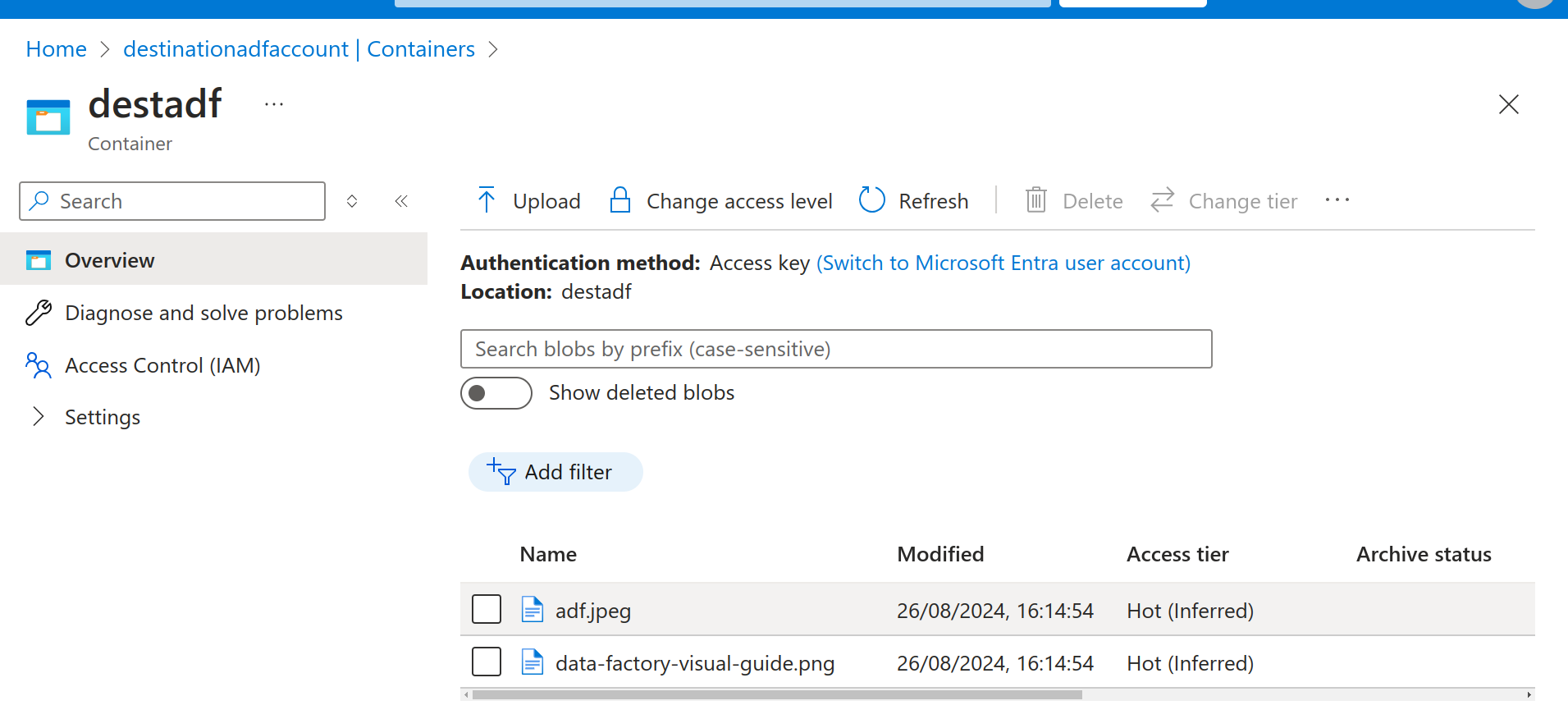The width and height of the screenshot is (1568, 719).
Task: Click the Delete label in toolbar
Action: pos(1093,201)
